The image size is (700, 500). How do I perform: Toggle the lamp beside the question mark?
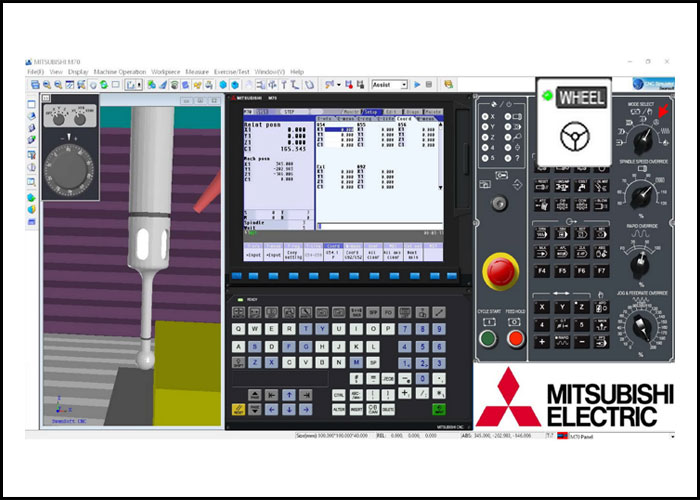[x=508, y=158]
